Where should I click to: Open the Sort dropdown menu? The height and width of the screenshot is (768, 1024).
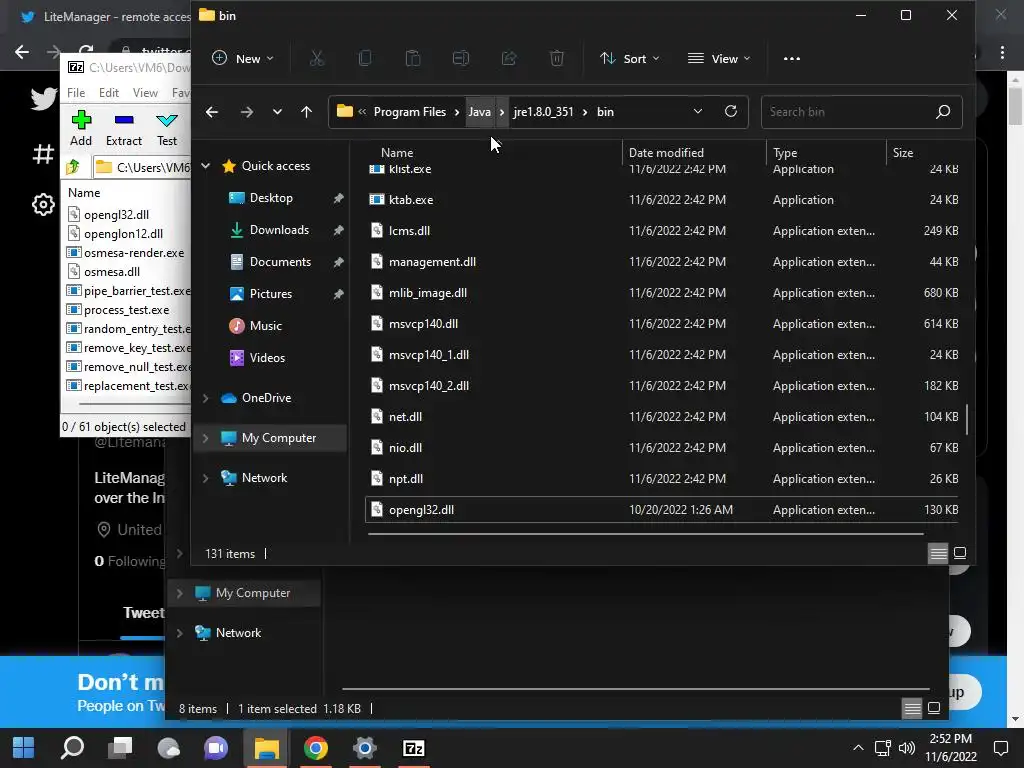[x=630, y=59]
